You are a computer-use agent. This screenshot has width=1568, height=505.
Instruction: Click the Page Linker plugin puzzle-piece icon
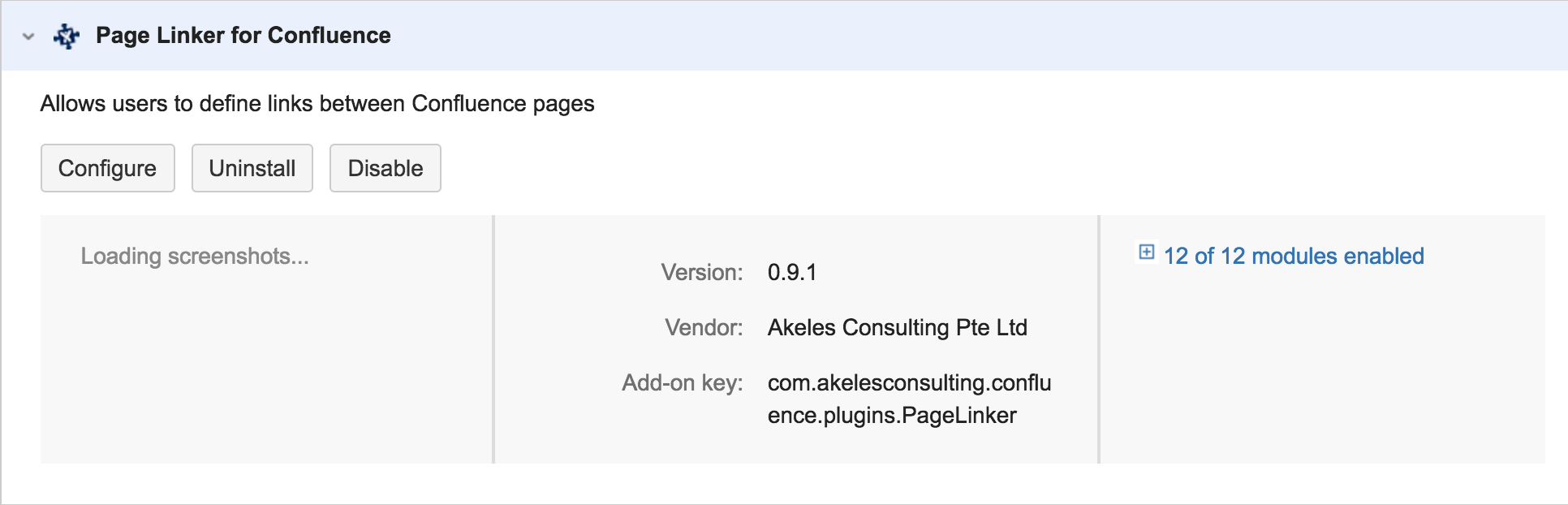[66, 36]
